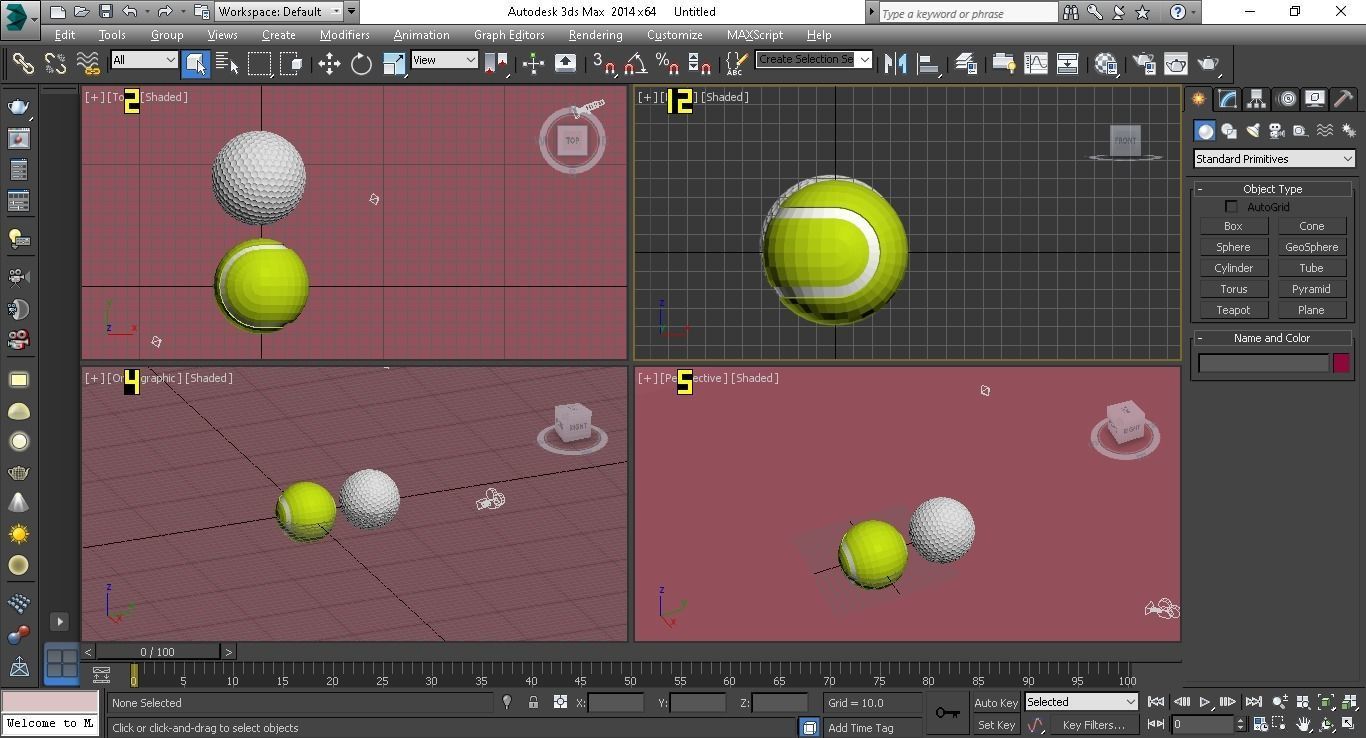Click the GeoSphere primitive button
This screenshot has height=738, width=1366.
(x=1311, y=247)
